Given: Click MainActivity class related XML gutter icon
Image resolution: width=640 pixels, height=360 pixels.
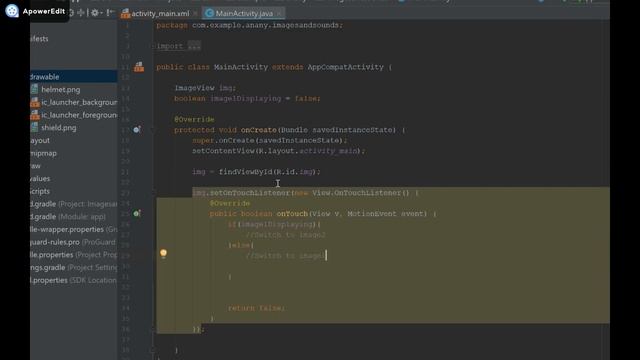Looking at the screenshot, I should tap(139, 67).
